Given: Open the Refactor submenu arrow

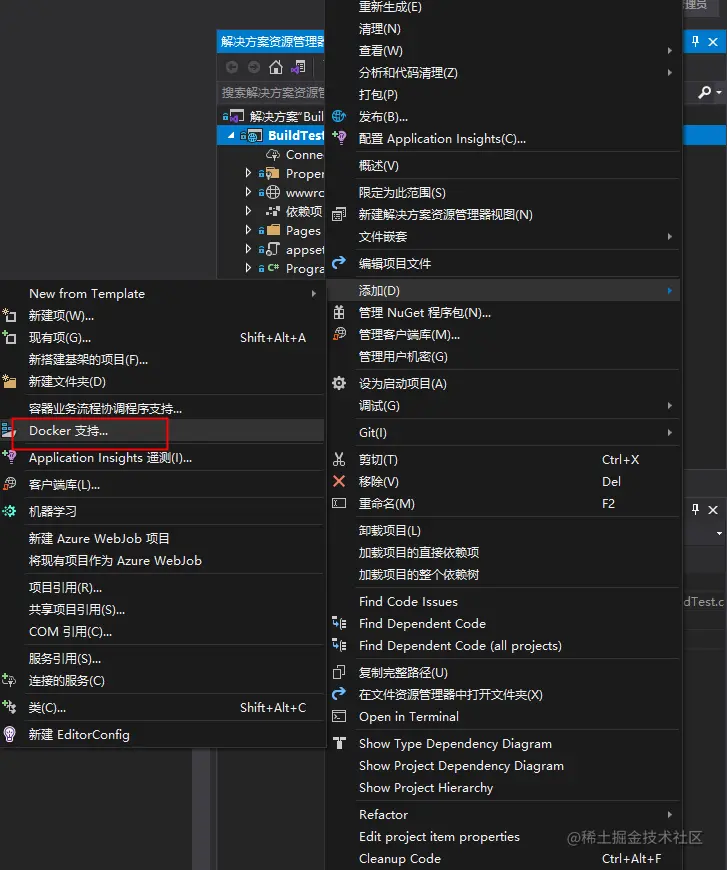Looking at the screenshot, I should click(670, 815).
